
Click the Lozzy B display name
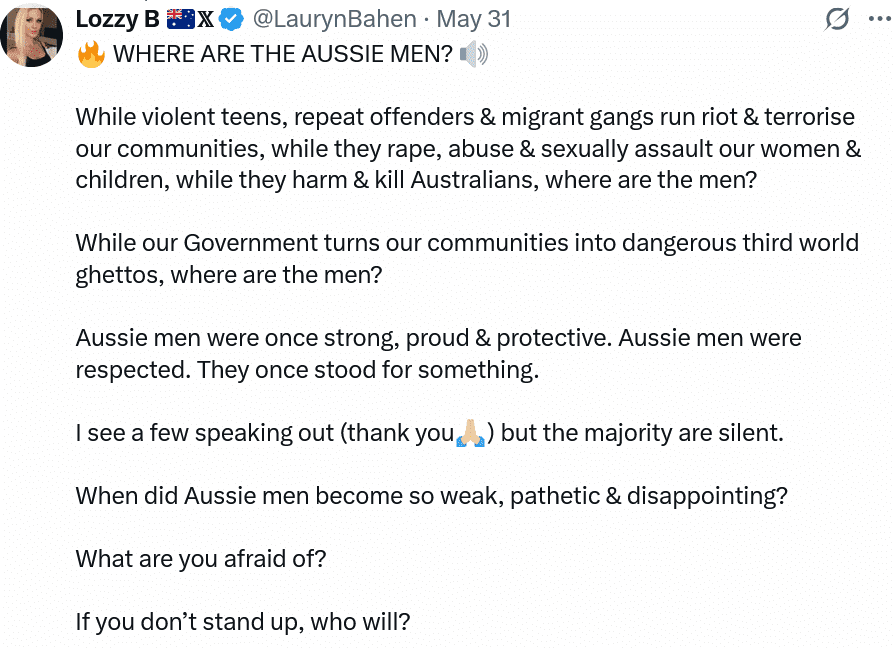pos(118,19)
